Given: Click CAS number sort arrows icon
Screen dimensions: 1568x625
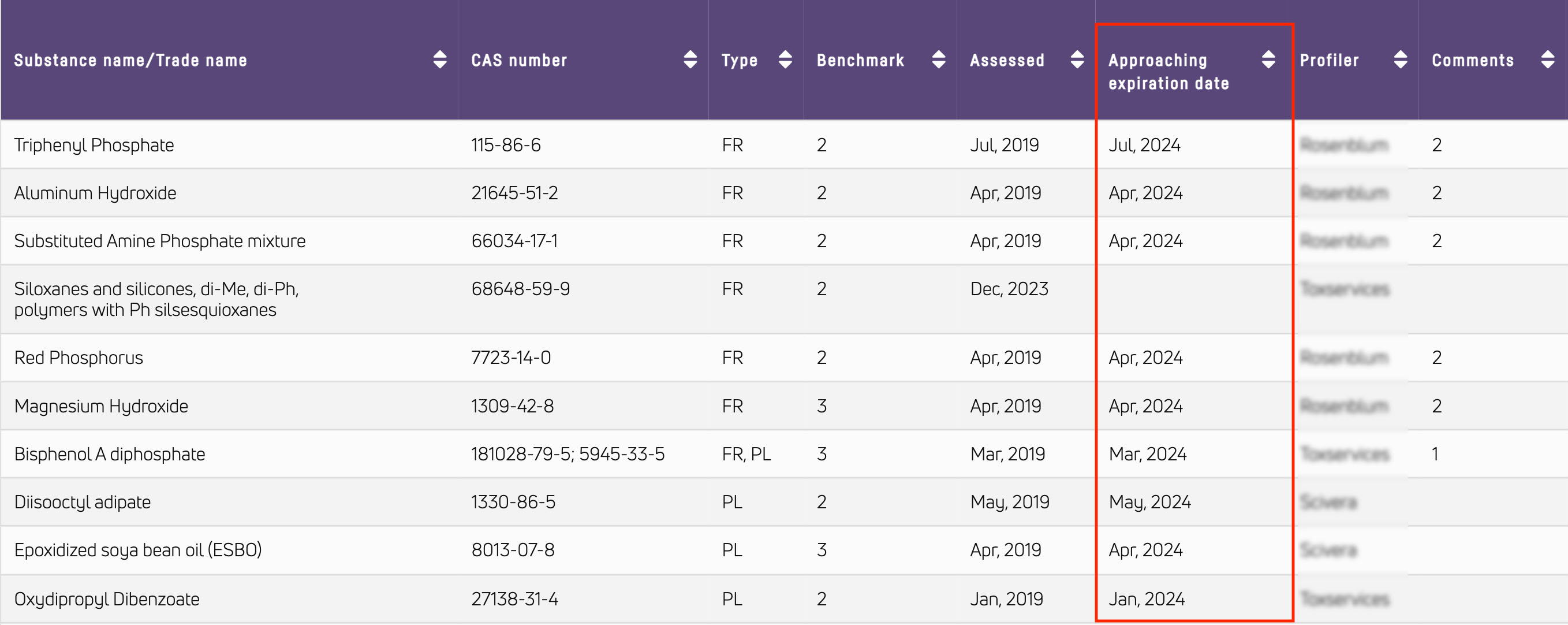Looking at the screenshot, I should click(690, 59).
